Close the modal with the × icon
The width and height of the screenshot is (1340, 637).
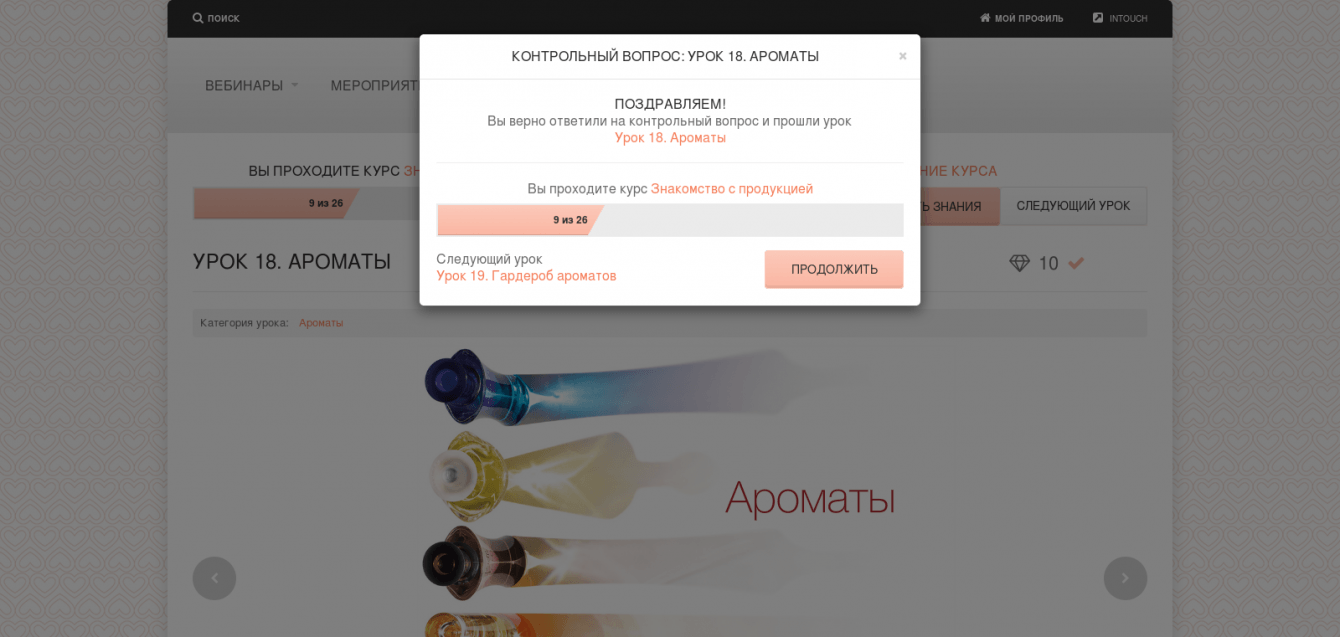point(902,56)
